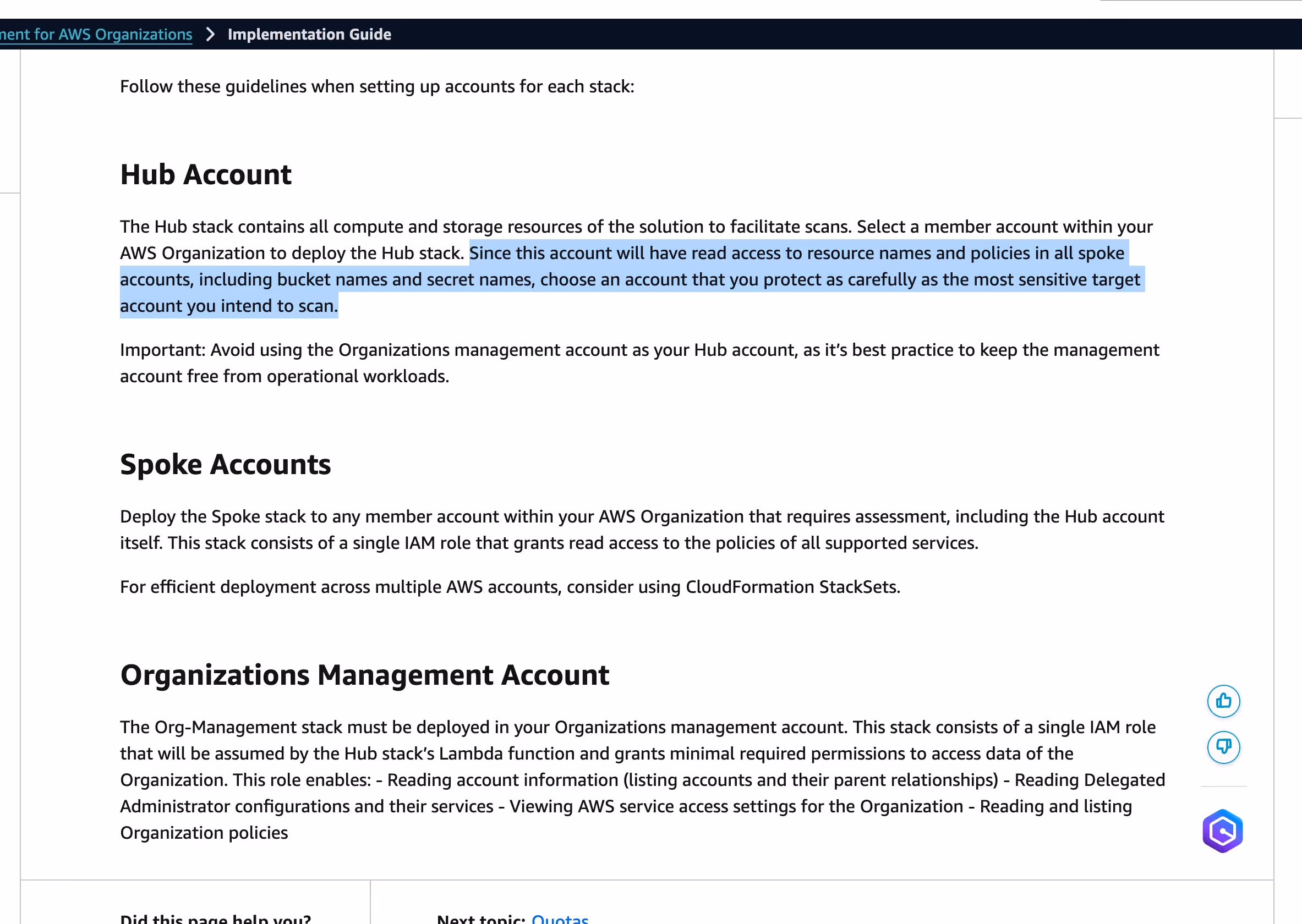Click the Hub Account heading

click(x=205, y=174)
